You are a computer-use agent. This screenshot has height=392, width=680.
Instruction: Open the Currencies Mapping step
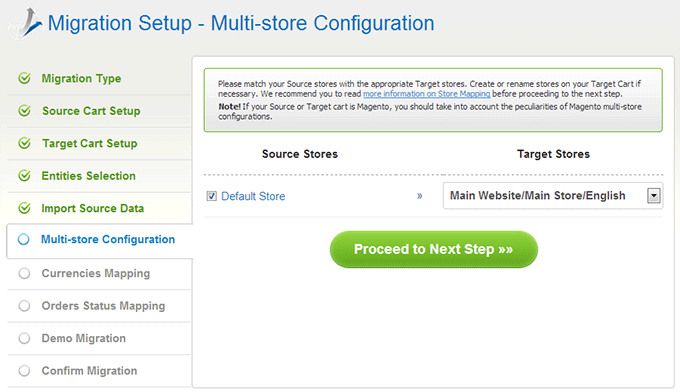tap(96, 274)
